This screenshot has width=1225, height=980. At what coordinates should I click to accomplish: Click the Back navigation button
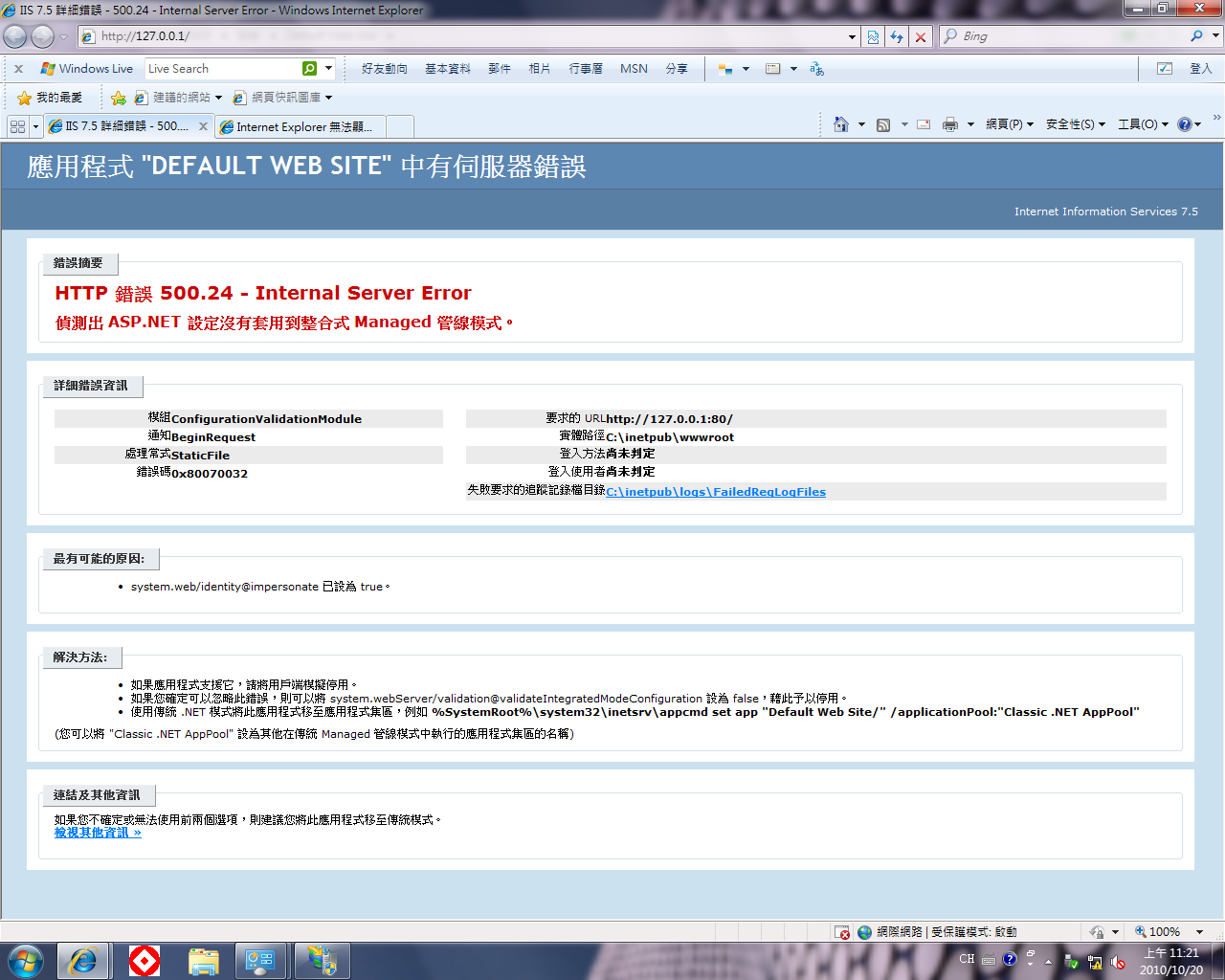point(15,36)
